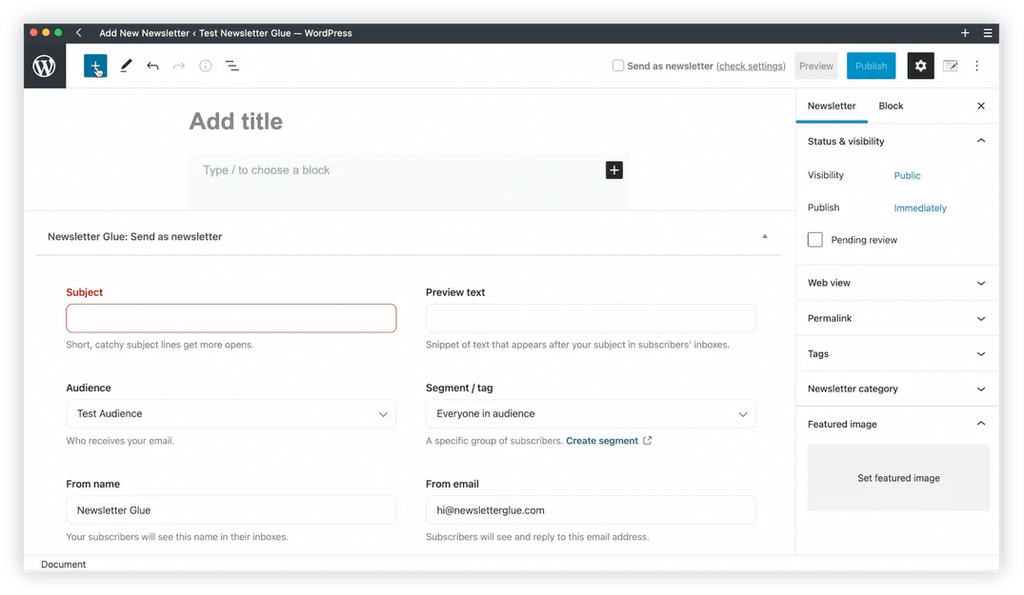Select the pencil Tools icon

[126, 66]
